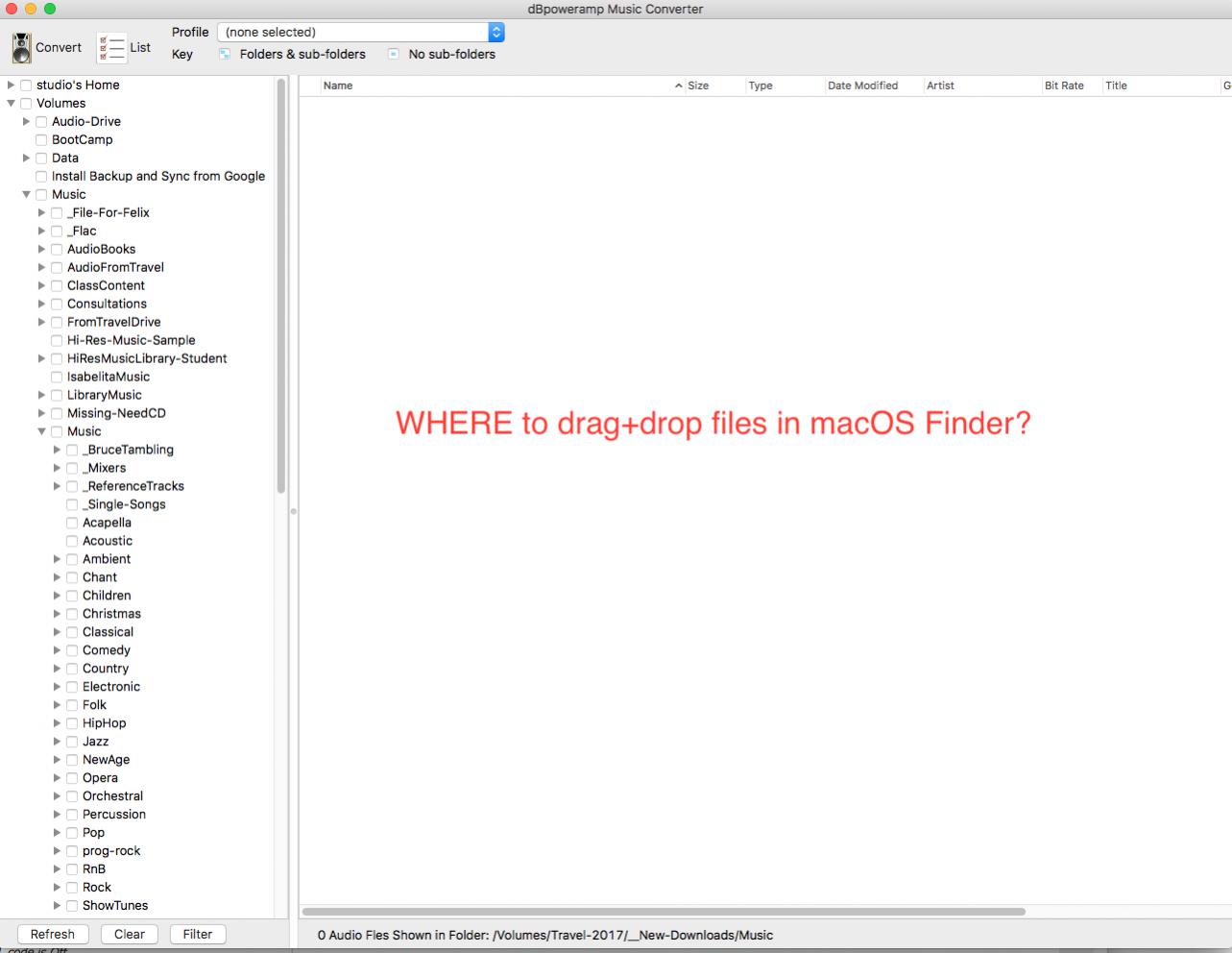Click the Clear button
1232x953 pixels.
pos(130,935)
